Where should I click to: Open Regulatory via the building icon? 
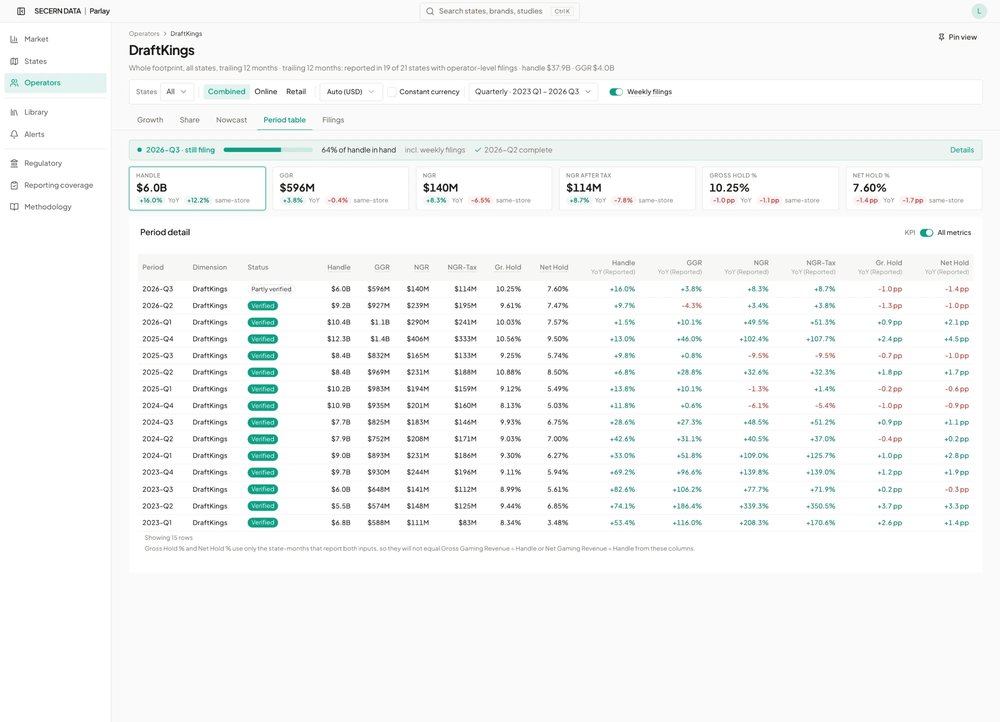coord(14,163)
